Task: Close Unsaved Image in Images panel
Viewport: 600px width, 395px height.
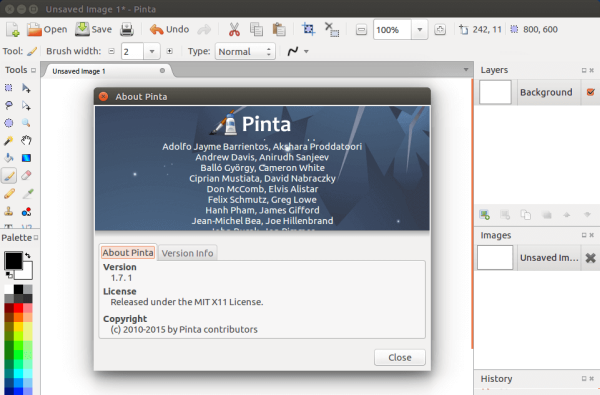Action: (590, 258)
